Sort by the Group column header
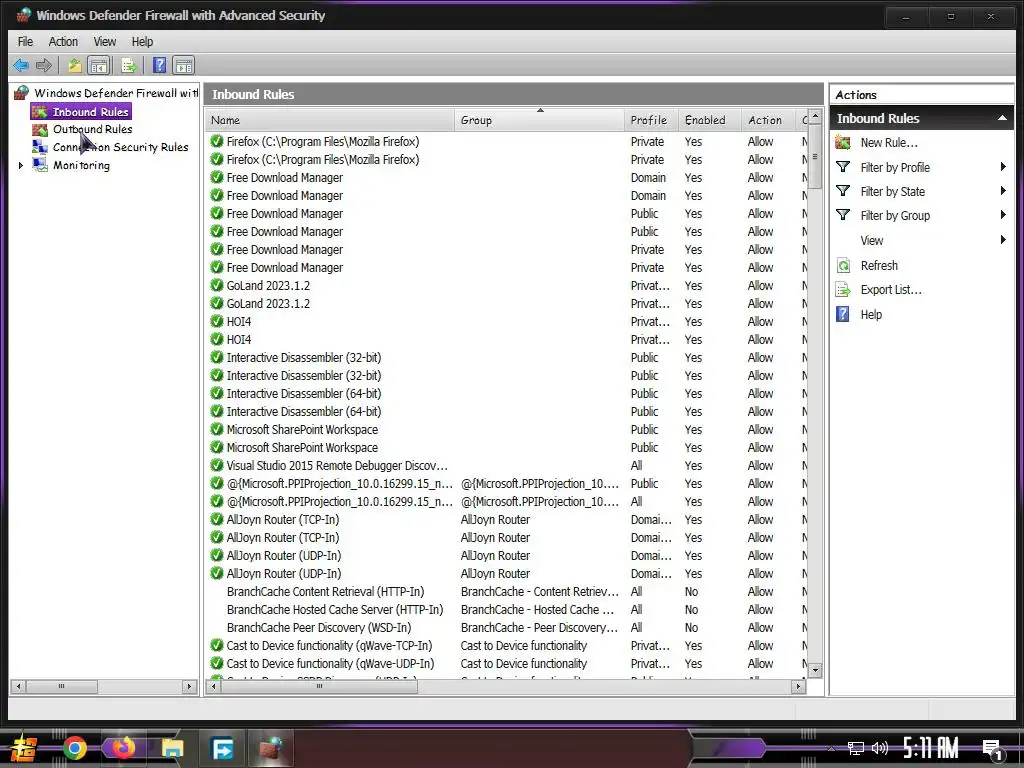 tap(539, 120)
